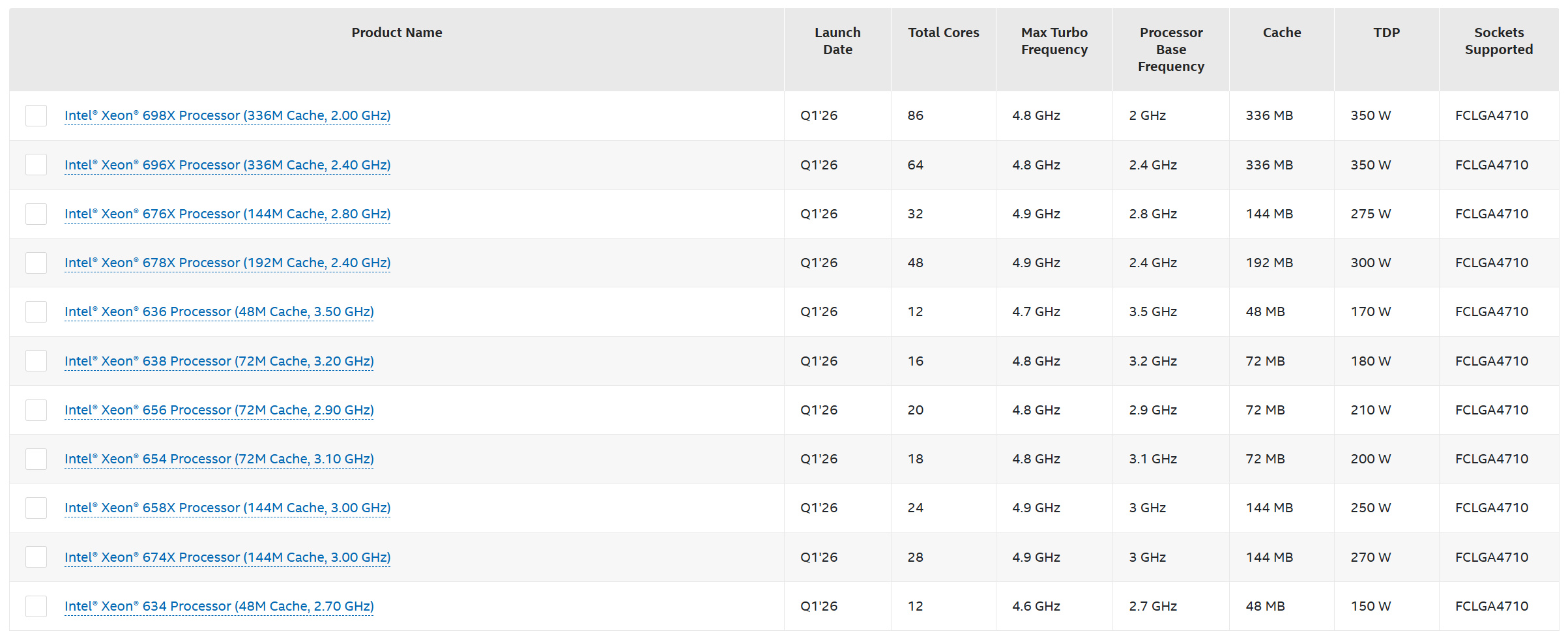
Task: Tick the Xeon 696X Processor checkbox
Action: tap(36, 165)
